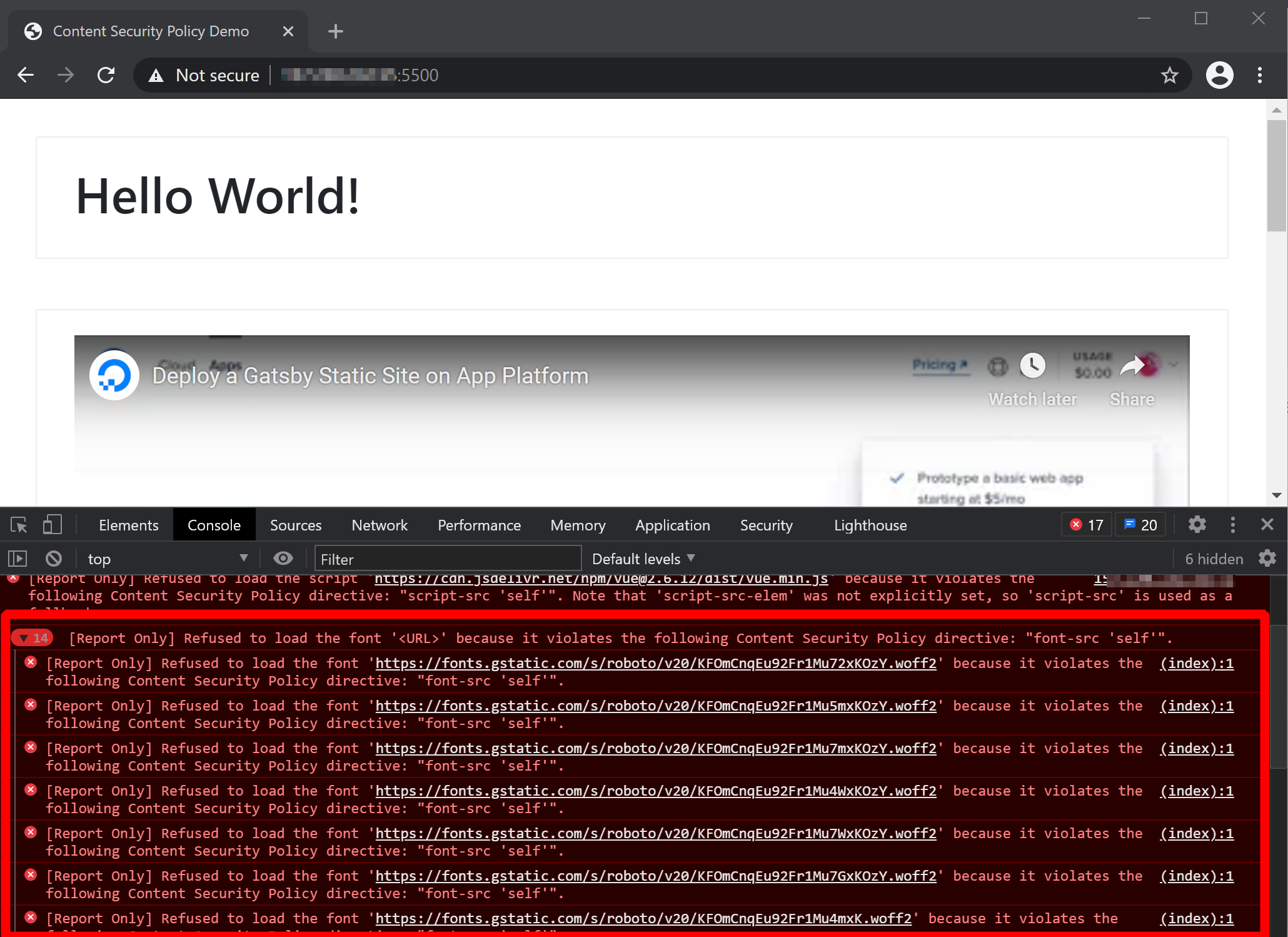The width and height of the screenshot is (1288, 937).
Task: Click the Not secure warning icon
Action: coord(156,76)
